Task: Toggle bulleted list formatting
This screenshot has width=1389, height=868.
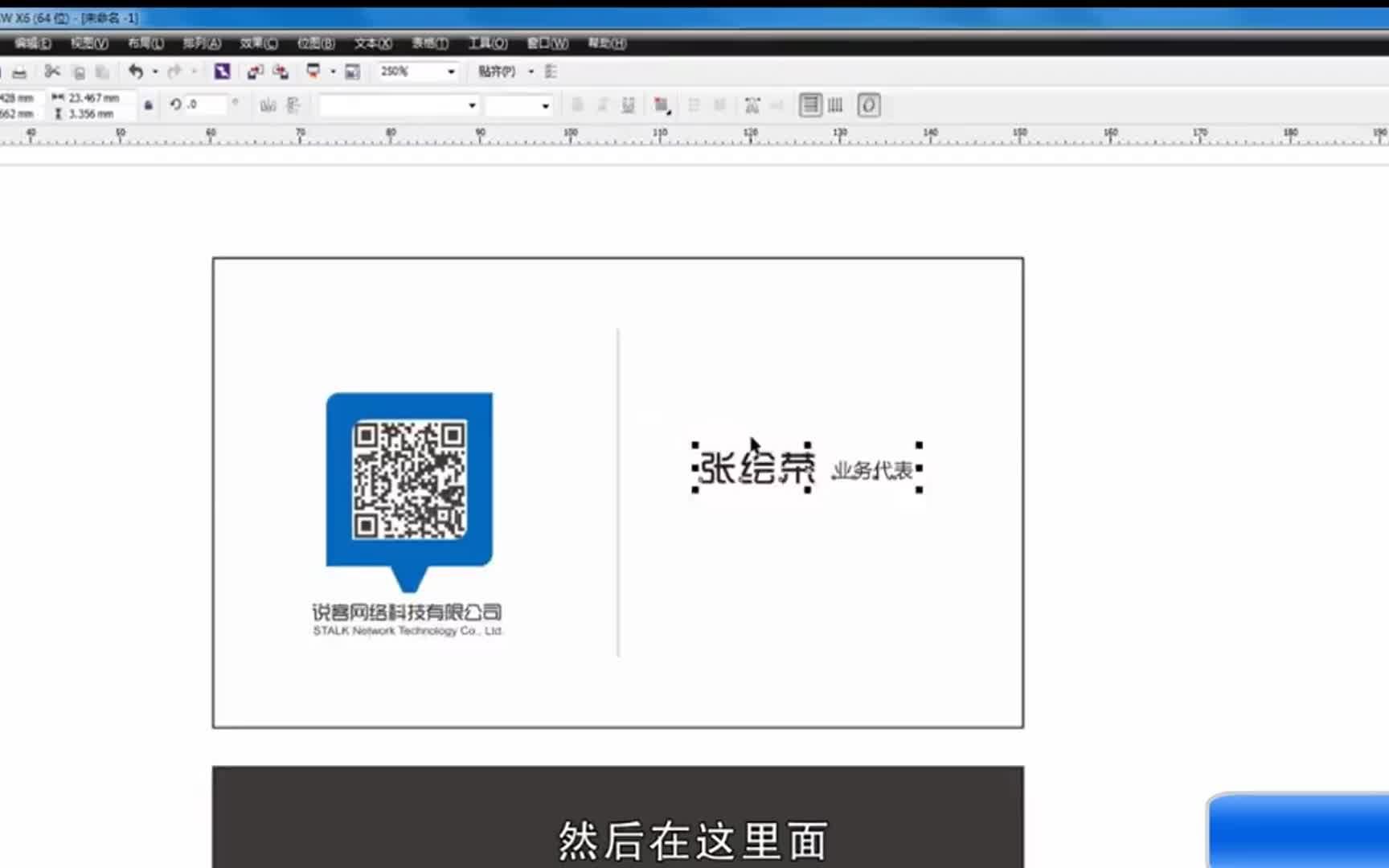Action: 694,105
